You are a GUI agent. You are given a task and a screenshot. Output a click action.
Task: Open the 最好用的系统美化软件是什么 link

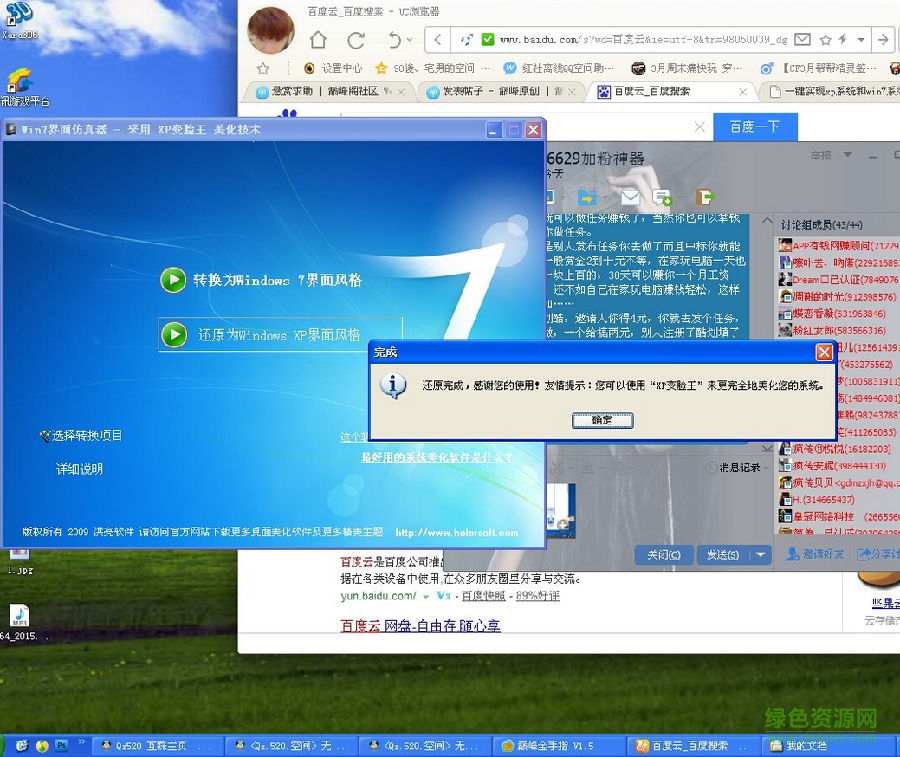[433, 457]
